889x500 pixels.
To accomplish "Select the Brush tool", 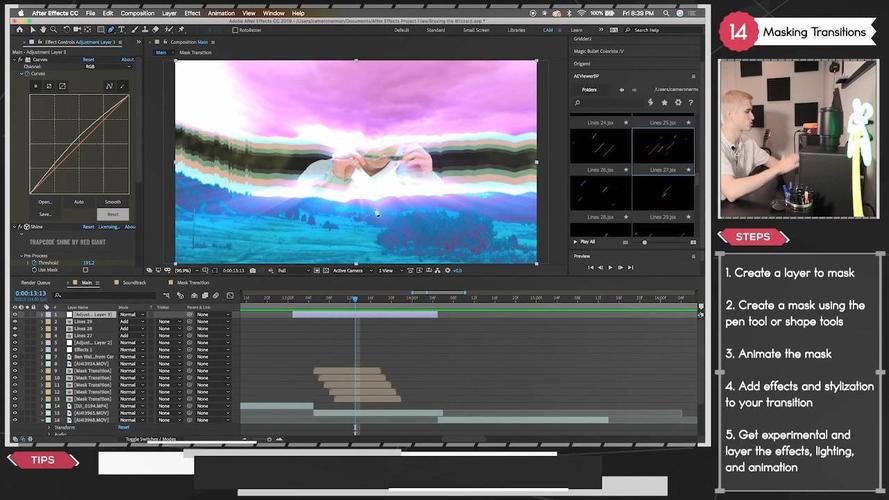I will pyautogui.click(x=134, y=29).
